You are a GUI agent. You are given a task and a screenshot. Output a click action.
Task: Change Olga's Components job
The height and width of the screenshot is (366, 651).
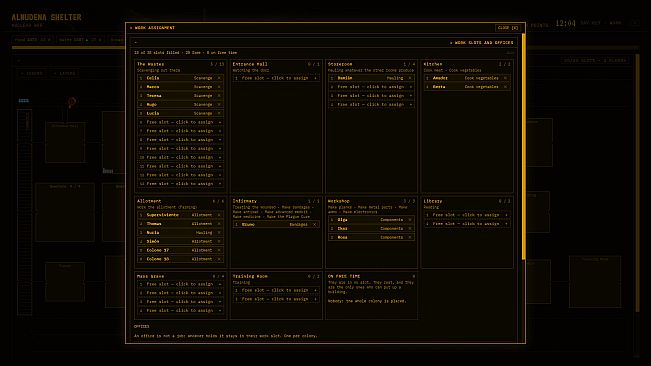point(392,220)
